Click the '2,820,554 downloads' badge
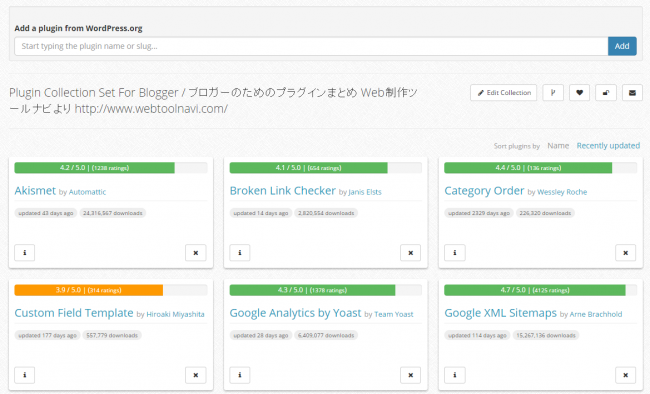This screenshot has width=650, height=394. click(x=326, y=213)
